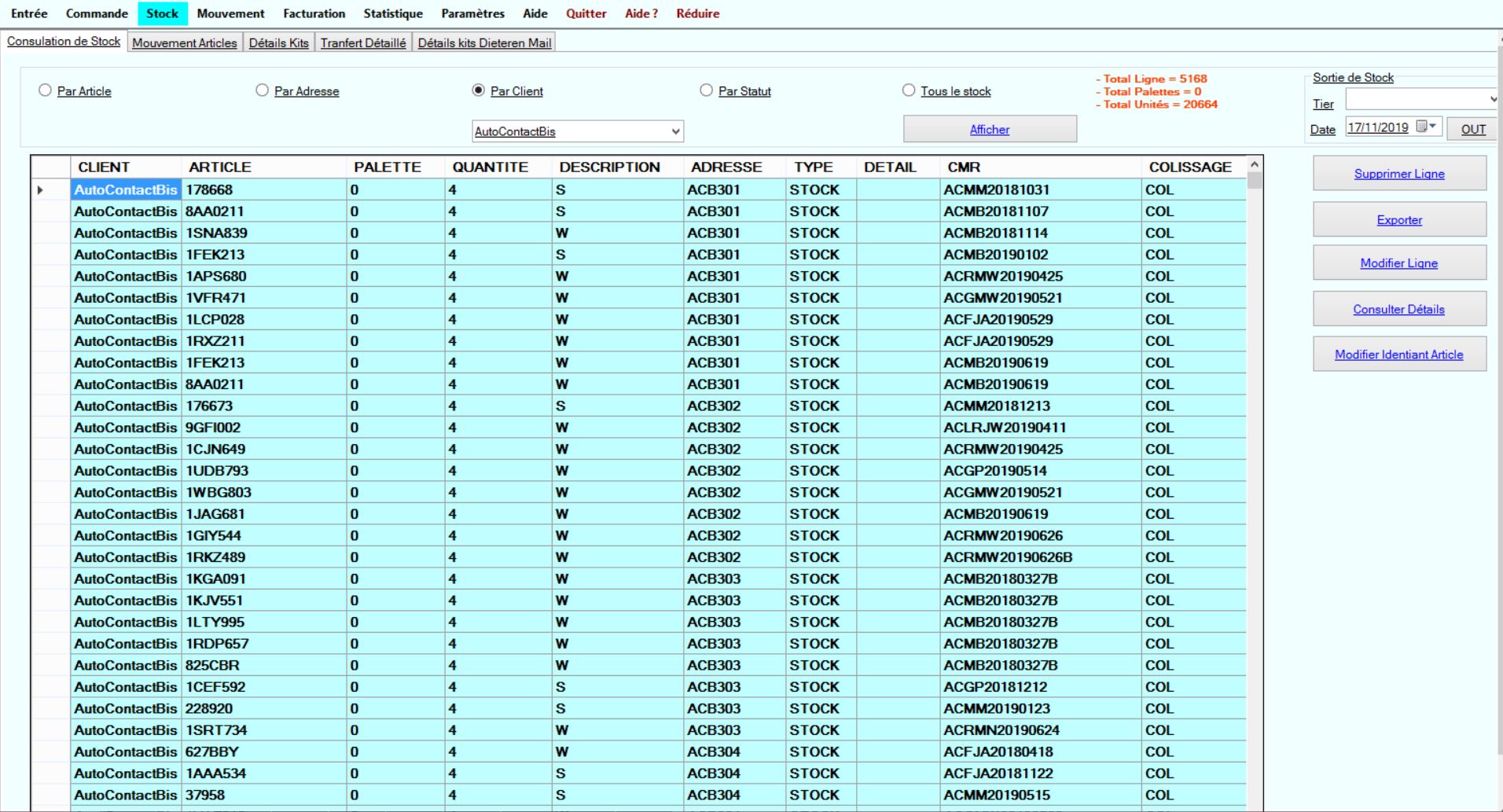Select article cell 1APS680

coord(264,276)
